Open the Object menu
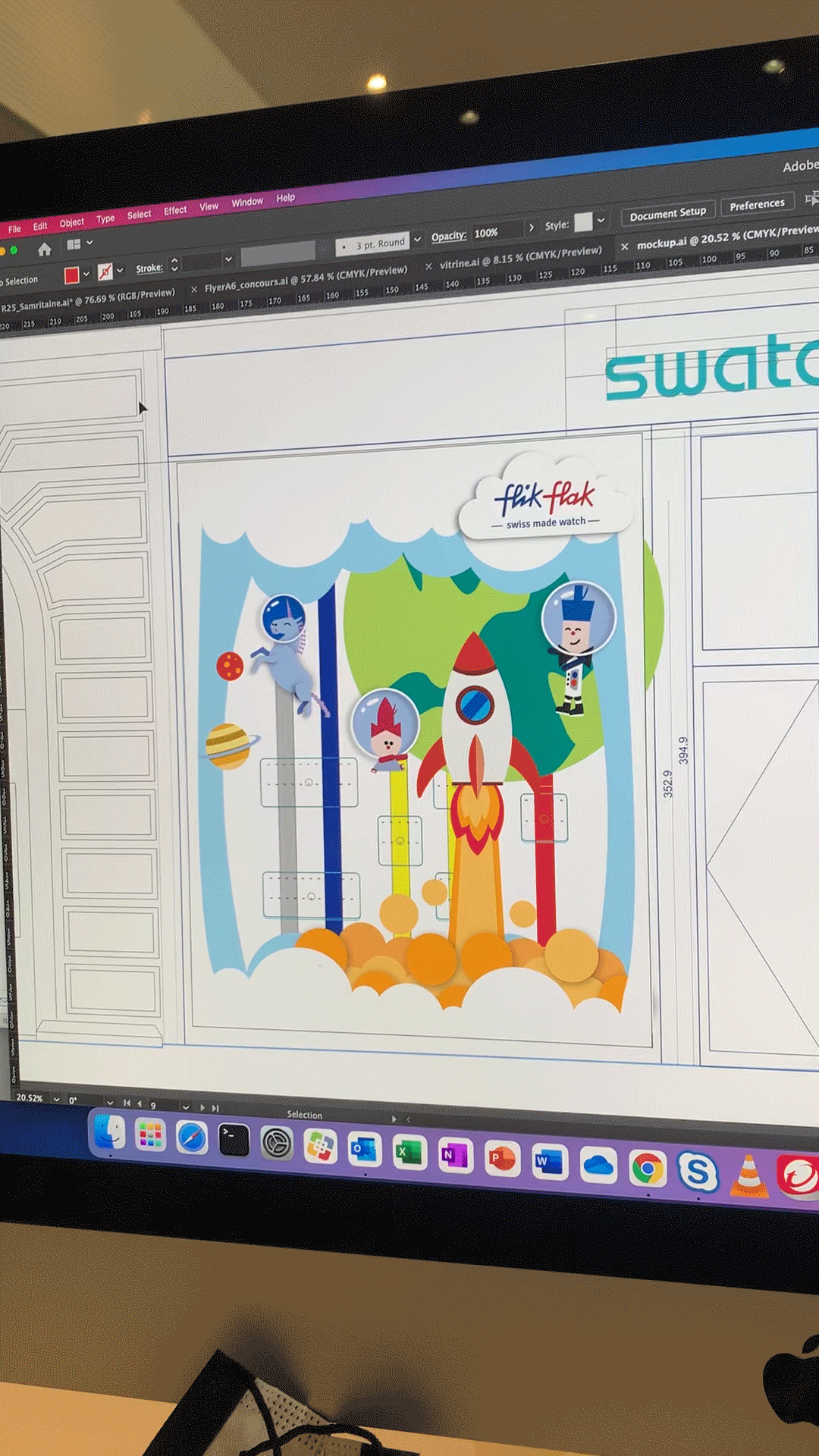The width and height of the screenshot is (819, 1456). click(72, 222)
